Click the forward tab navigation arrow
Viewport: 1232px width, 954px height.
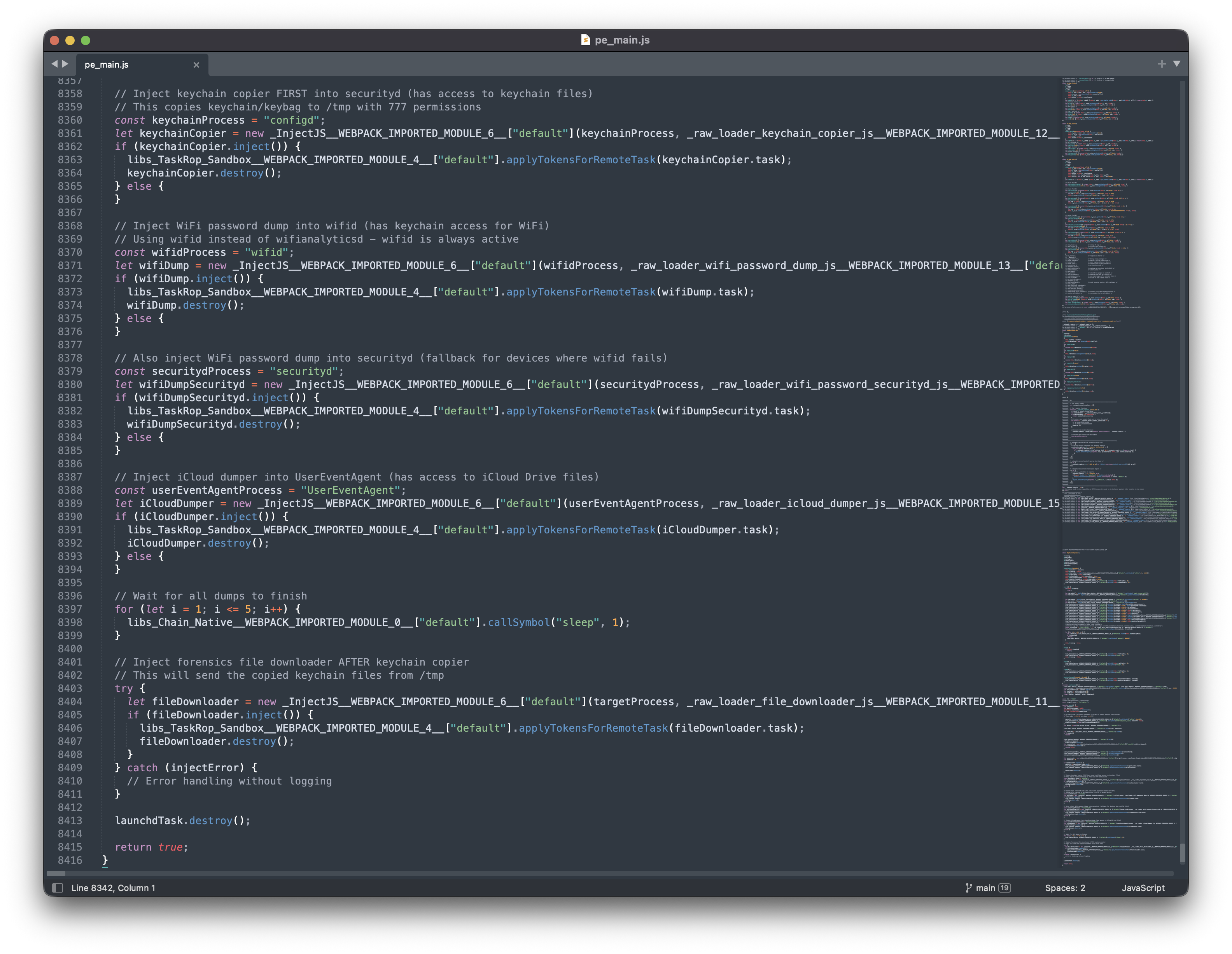(65, 64)
